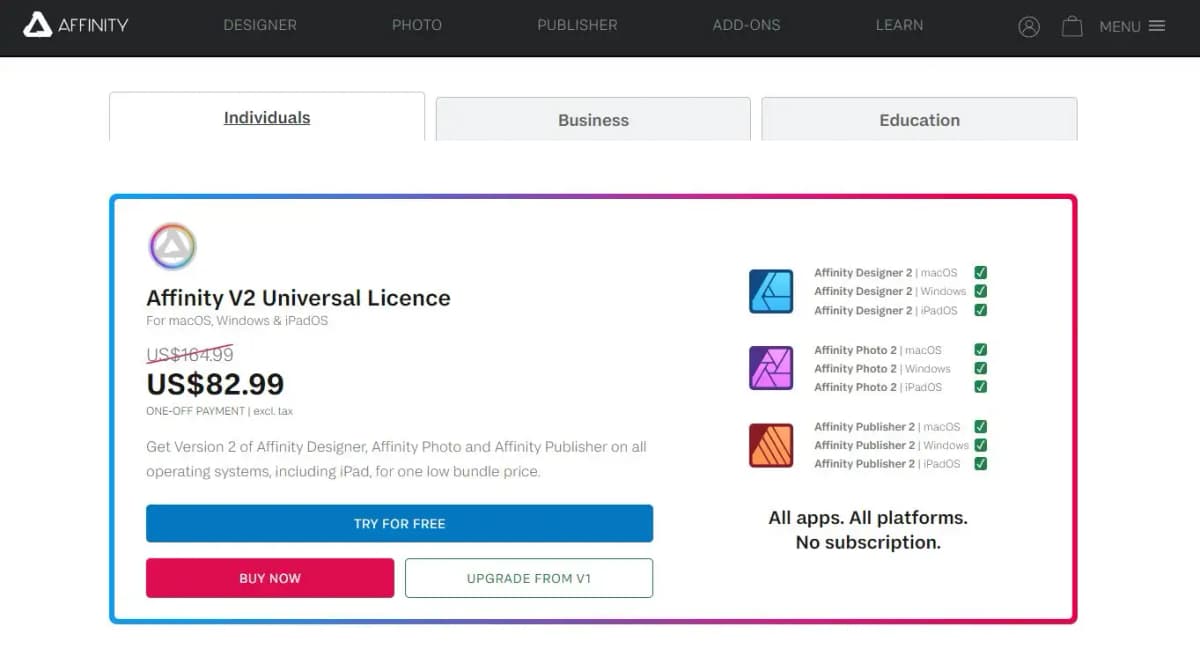Click checkmark for Affinity Publisher 2 macOS
Image resolution: width=1200 pixels, height=656 pixels.
pos(981,426)
